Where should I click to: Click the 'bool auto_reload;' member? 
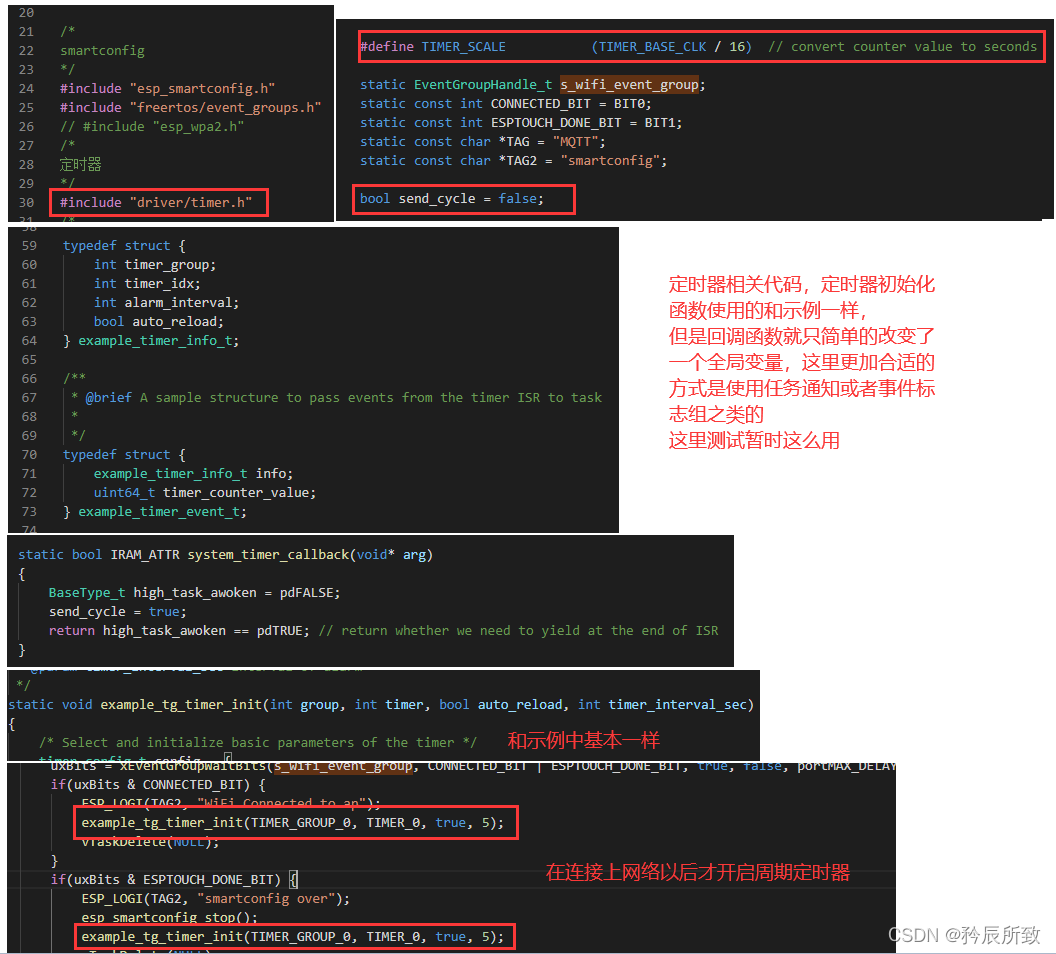point(159,321)
